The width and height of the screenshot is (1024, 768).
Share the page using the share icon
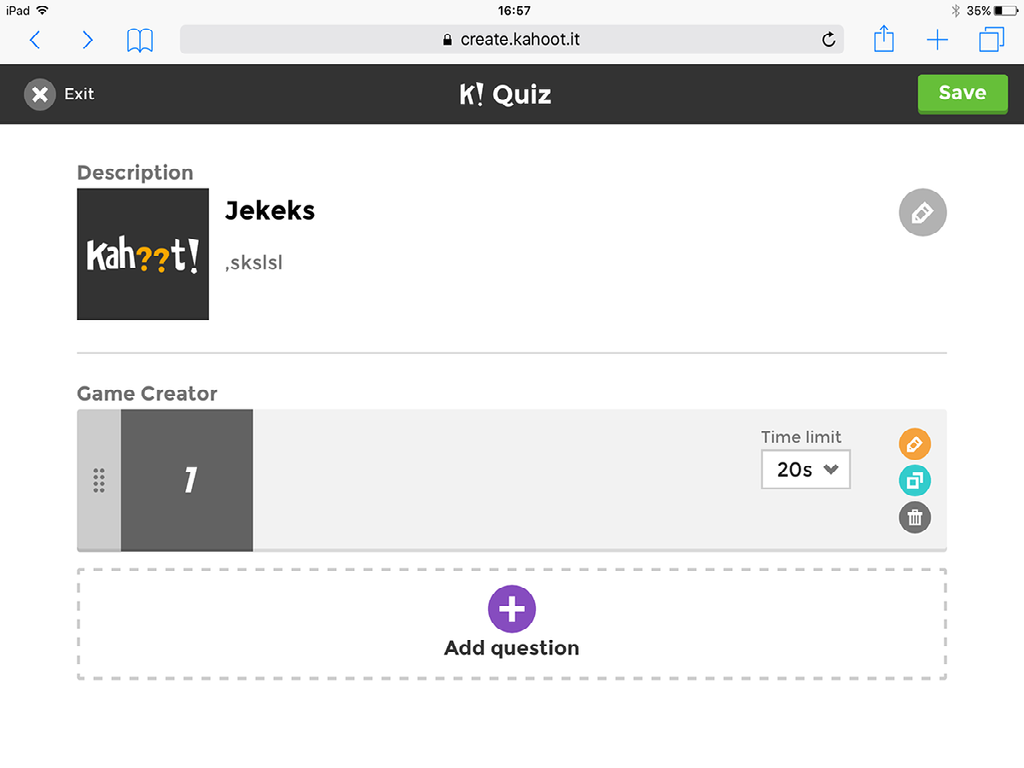(x=883, y=39)
